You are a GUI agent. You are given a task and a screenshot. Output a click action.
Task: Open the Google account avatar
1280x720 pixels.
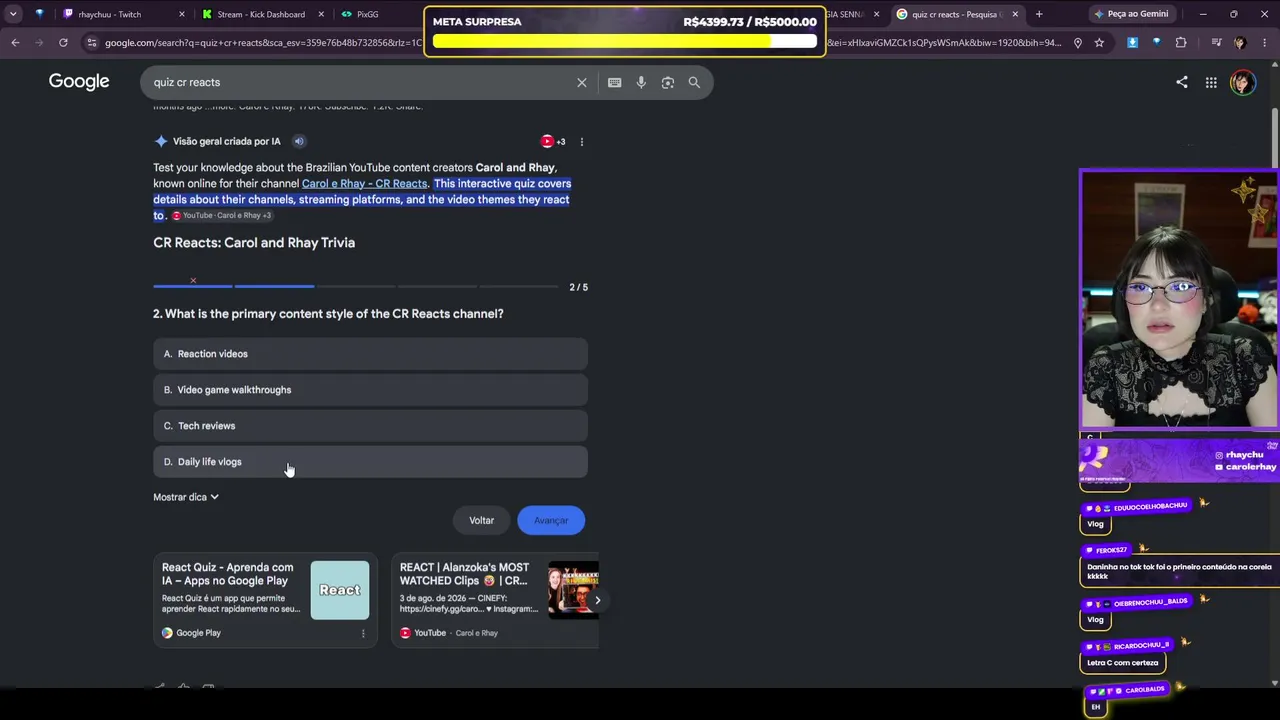(1243, 82)
